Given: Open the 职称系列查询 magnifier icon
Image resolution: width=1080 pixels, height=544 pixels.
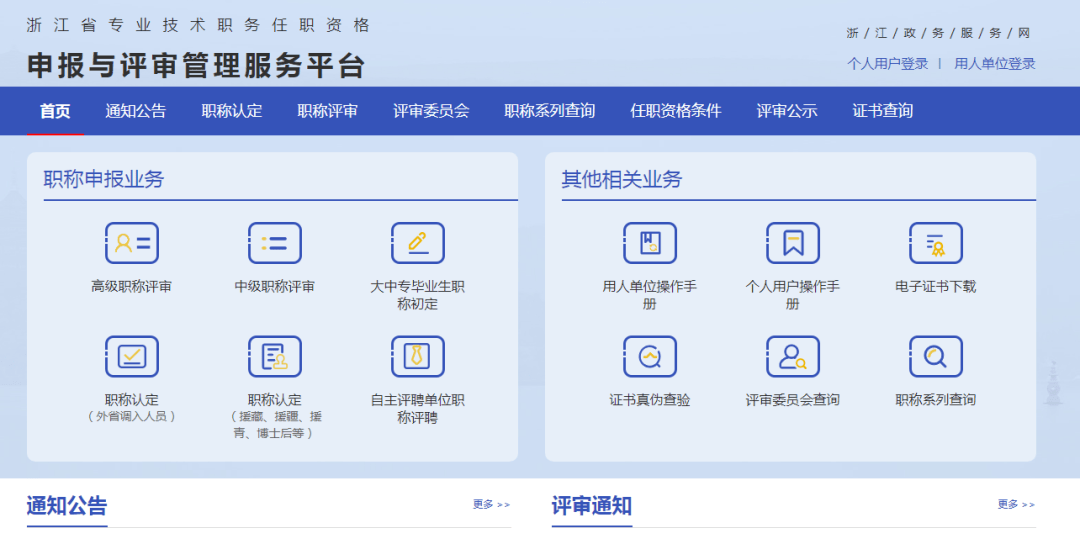Looking at the screenshot, I should 935,357.
